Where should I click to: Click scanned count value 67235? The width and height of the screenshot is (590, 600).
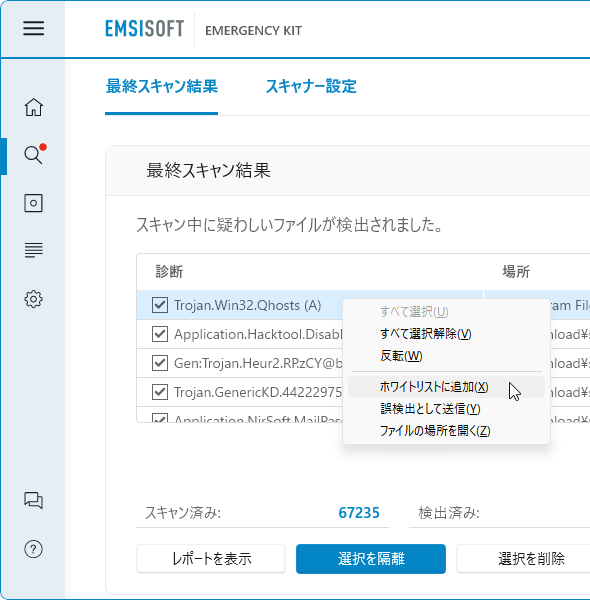[x=359, y=513]
